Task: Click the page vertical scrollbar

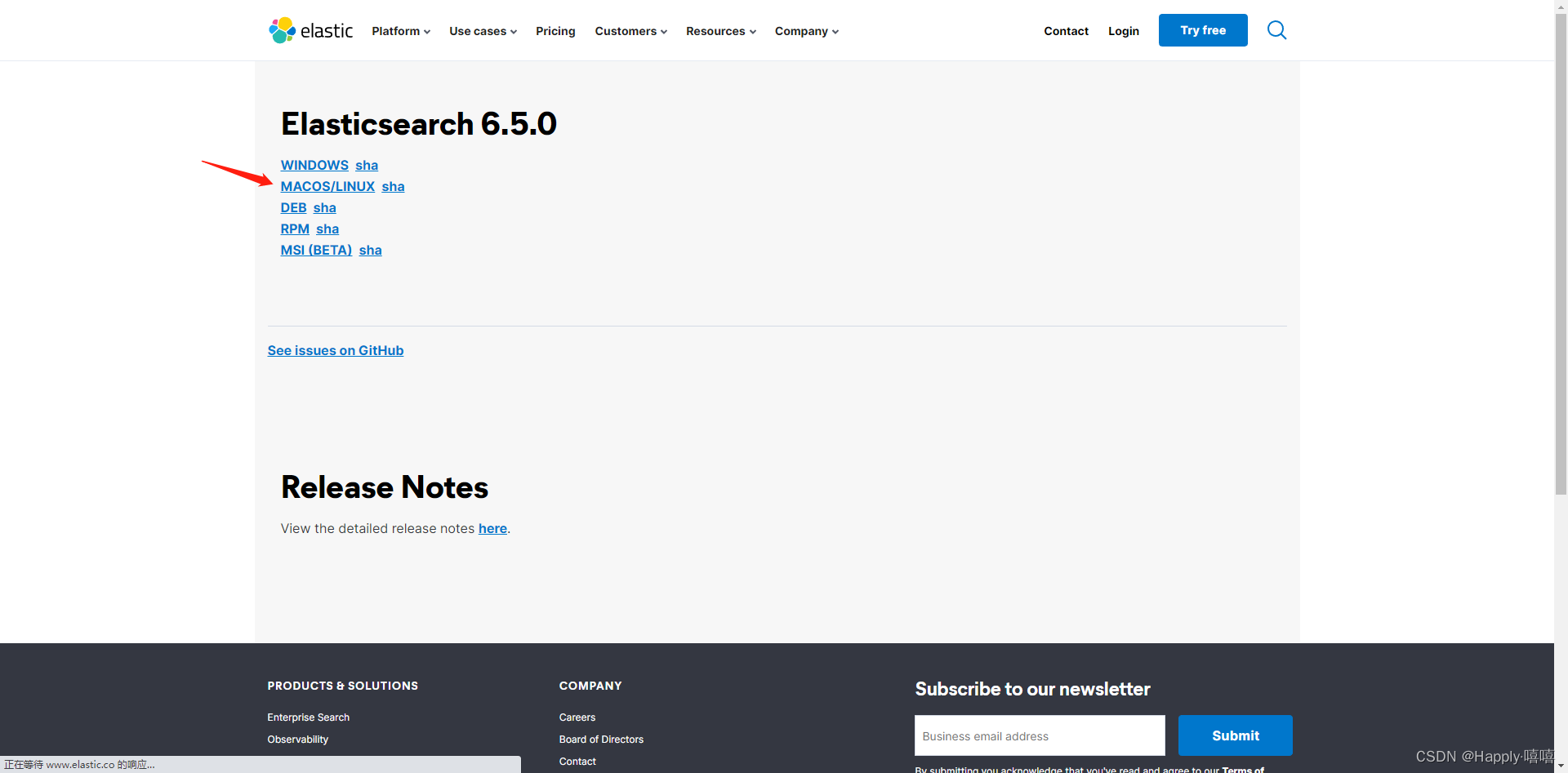Action: pos(1561,253)
